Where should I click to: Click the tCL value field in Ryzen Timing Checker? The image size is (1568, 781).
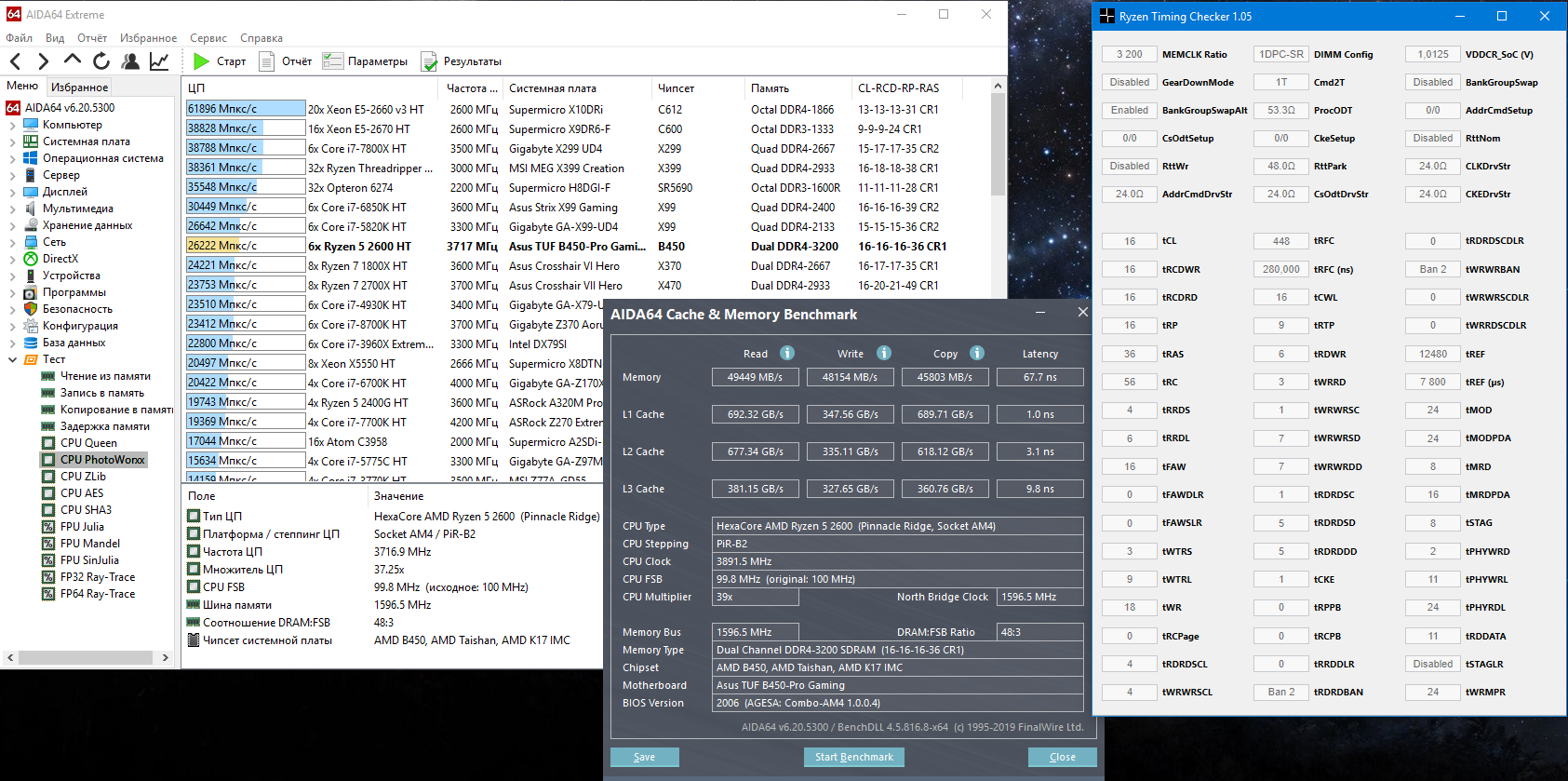click(x=1130, y=241)
